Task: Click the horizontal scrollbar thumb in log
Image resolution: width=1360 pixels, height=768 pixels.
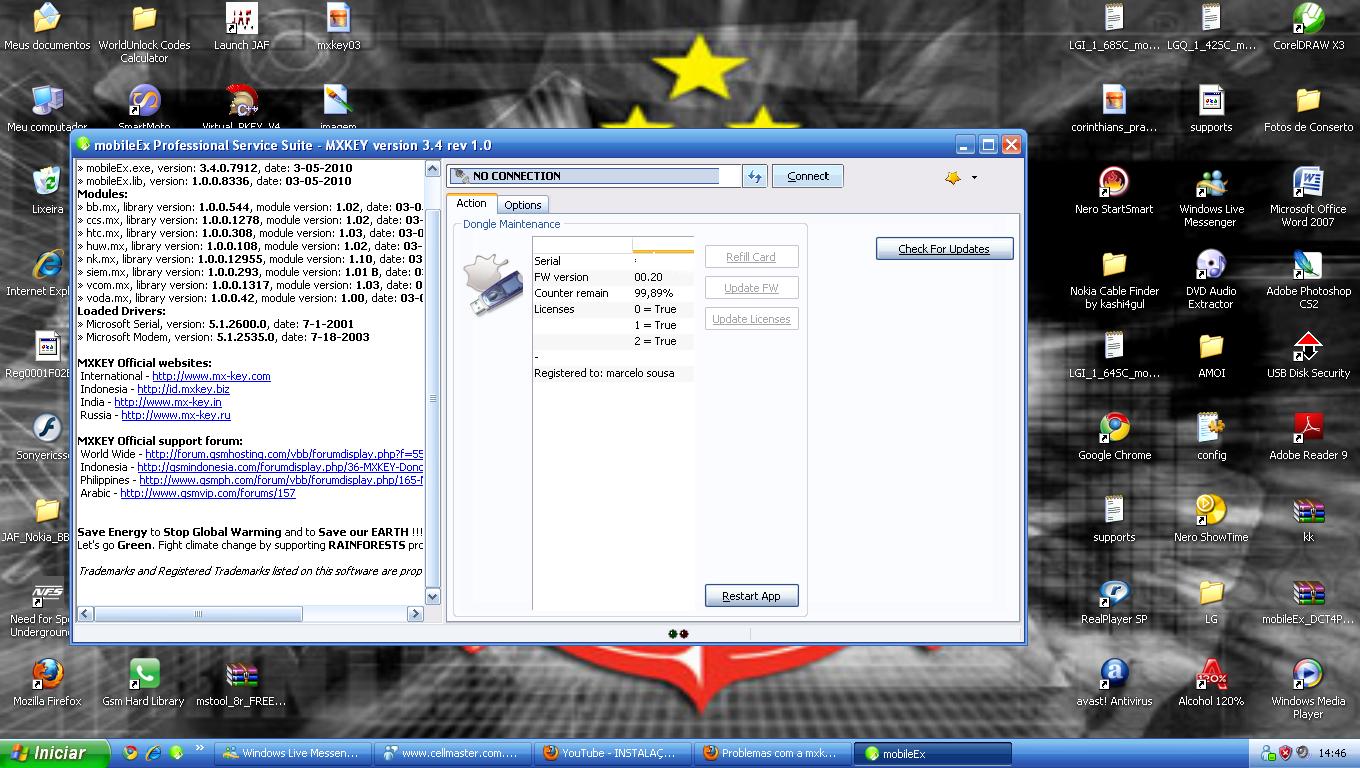Action: tap(198, 614)
